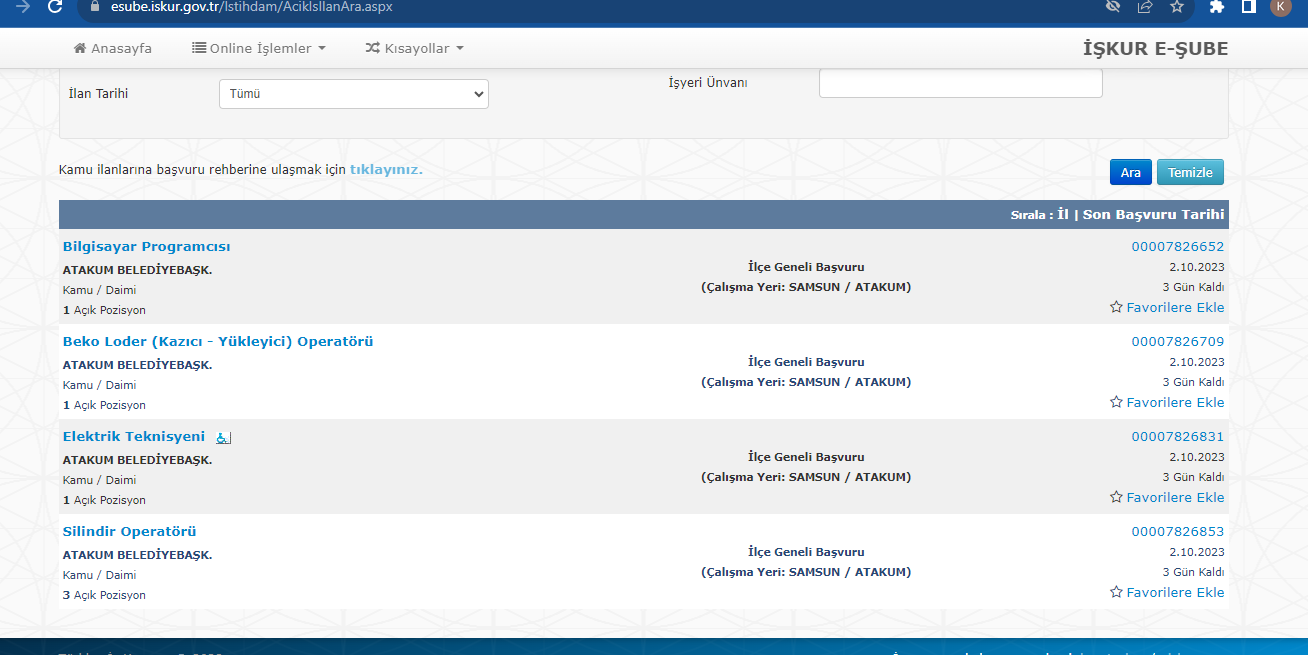Click the star icon for listing 00007826853
Viewport: 1308px width, 655px height.
tap(1116, 592)
